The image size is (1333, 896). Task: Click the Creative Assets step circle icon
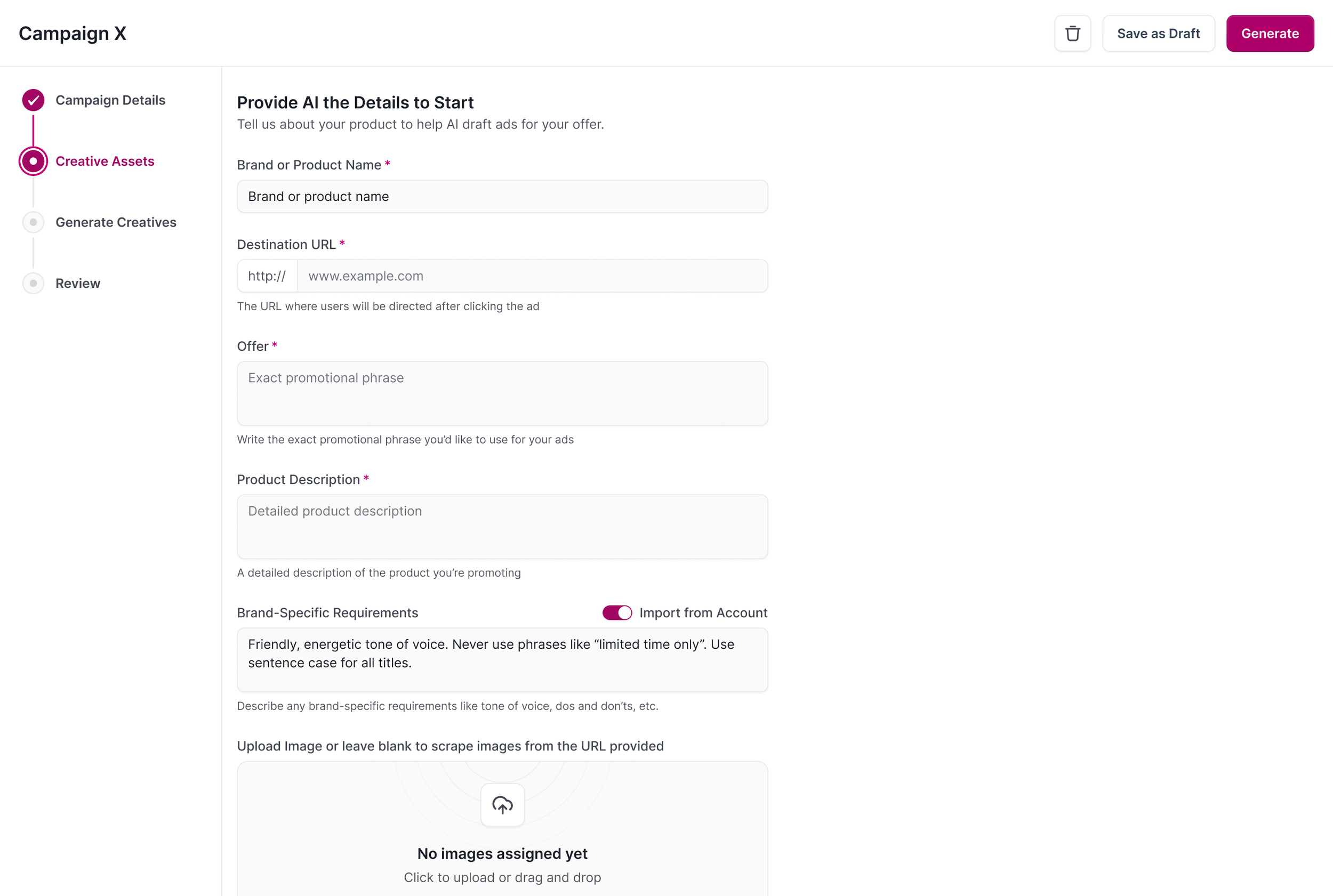[x=33, y=161]
